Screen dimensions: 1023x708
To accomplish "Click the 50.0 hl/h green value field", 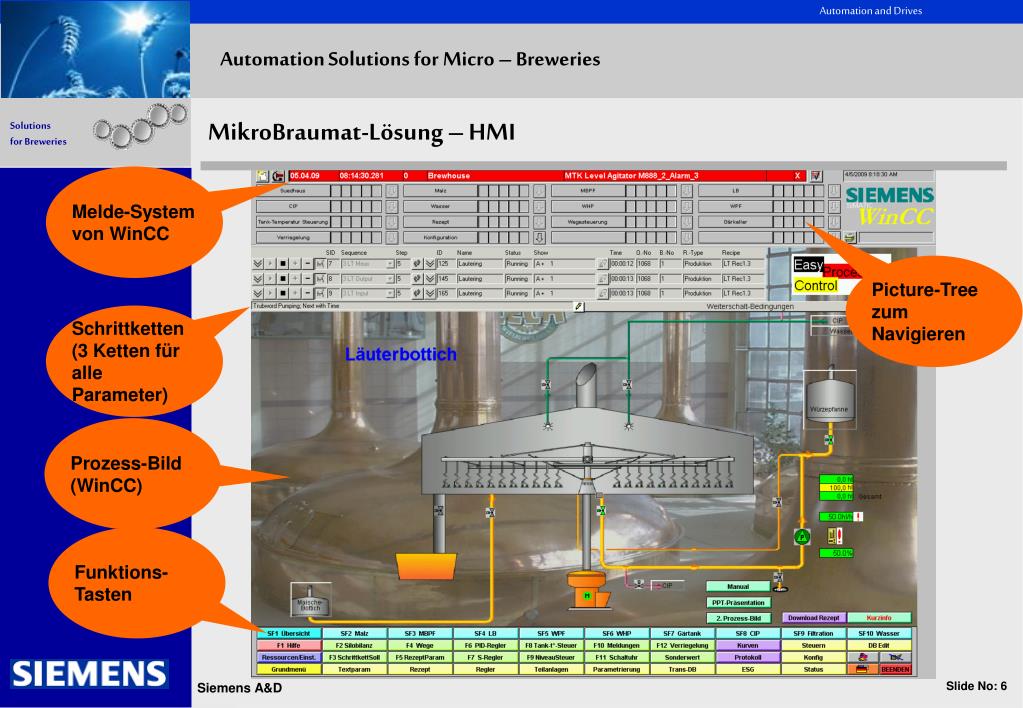I will [x=836, y=517].
